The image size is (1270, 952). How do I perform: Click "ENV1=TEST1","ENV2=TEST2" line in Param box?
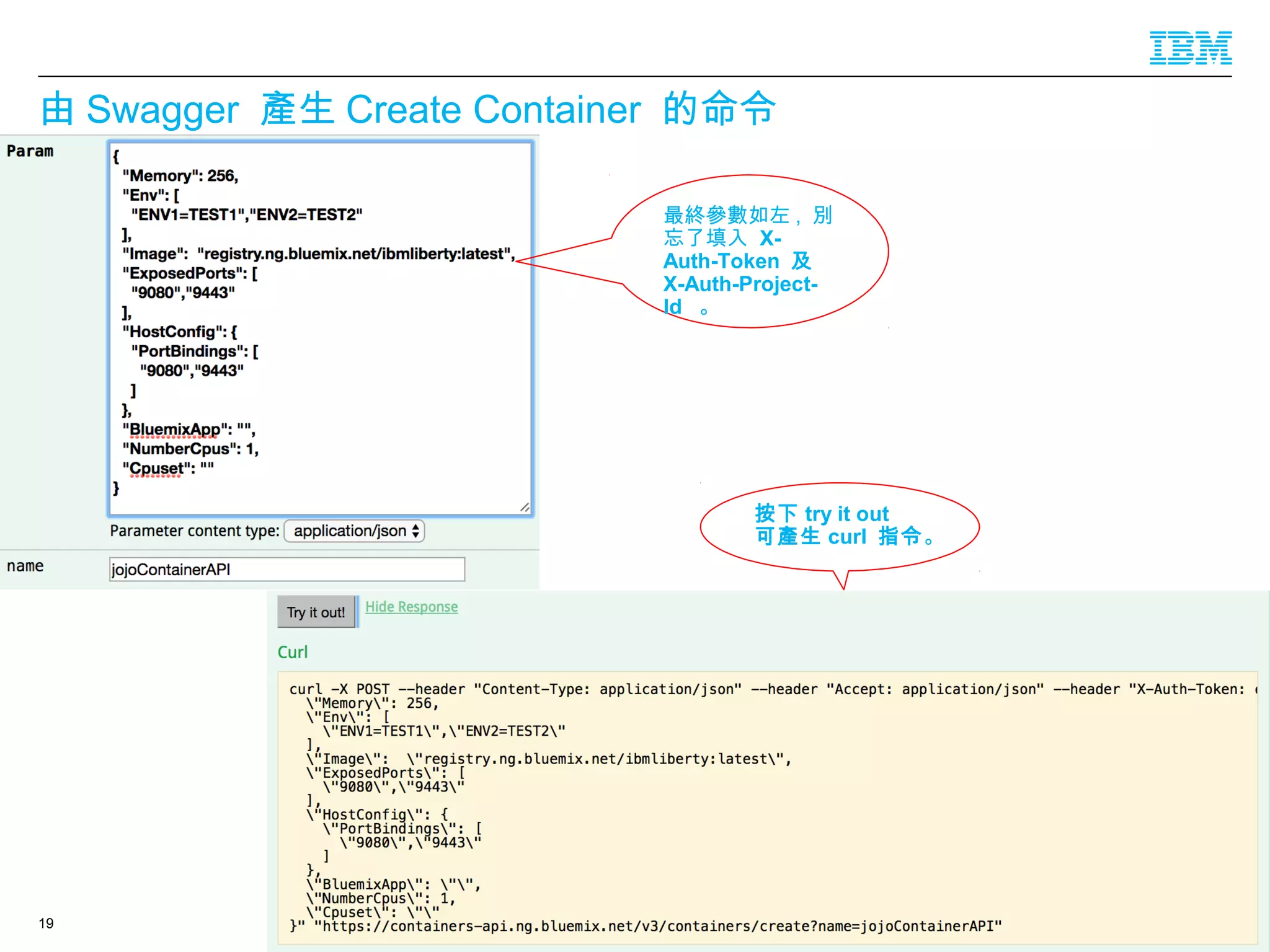click(x=247, y=215)
